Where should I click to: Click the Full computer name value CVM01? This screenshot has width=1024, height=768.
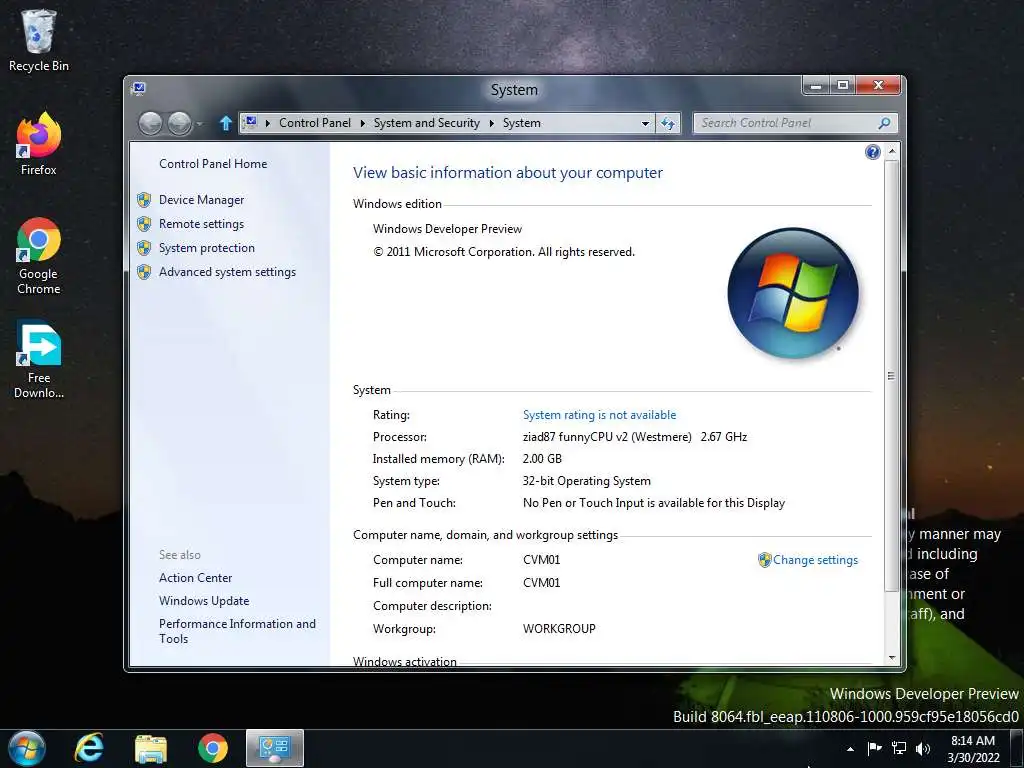(541, 583)
